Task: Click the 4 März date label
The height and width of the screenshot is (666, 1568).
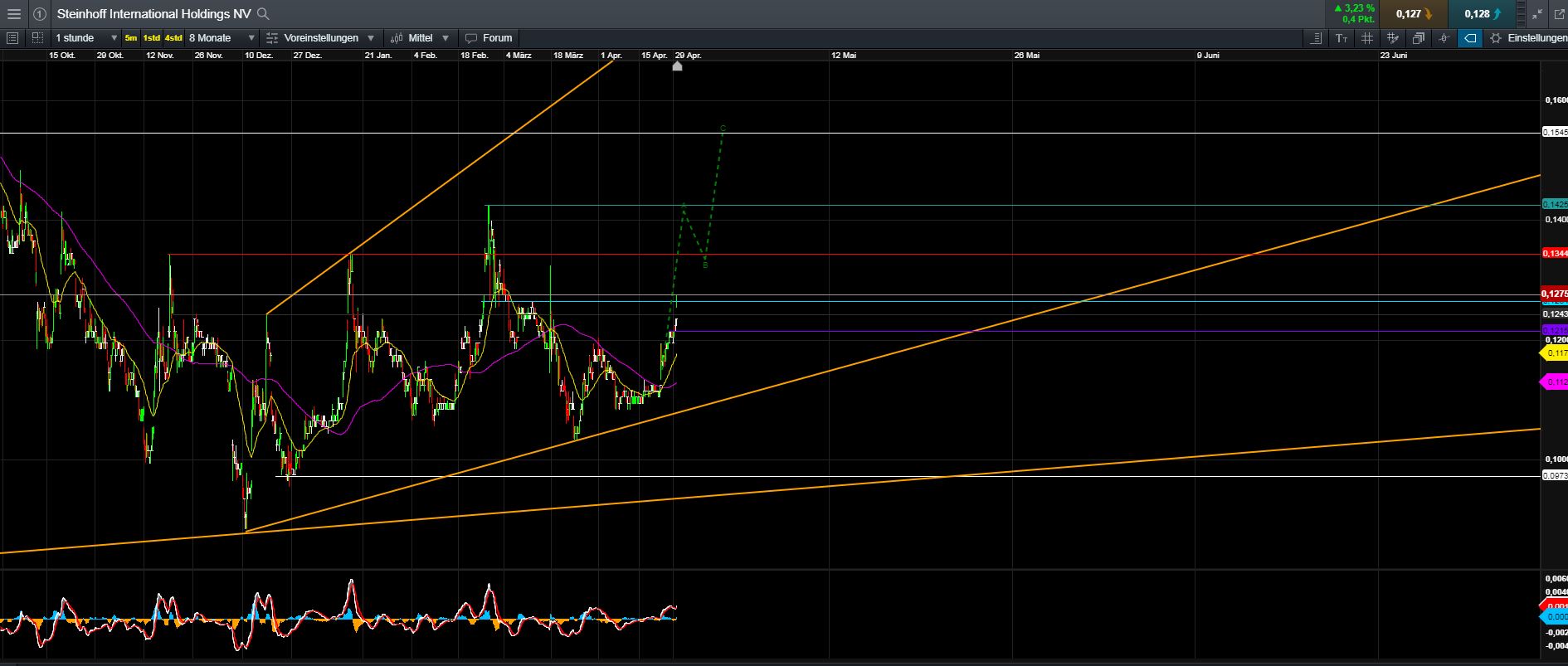Action: pyautogui.click(x=519, y=56)
